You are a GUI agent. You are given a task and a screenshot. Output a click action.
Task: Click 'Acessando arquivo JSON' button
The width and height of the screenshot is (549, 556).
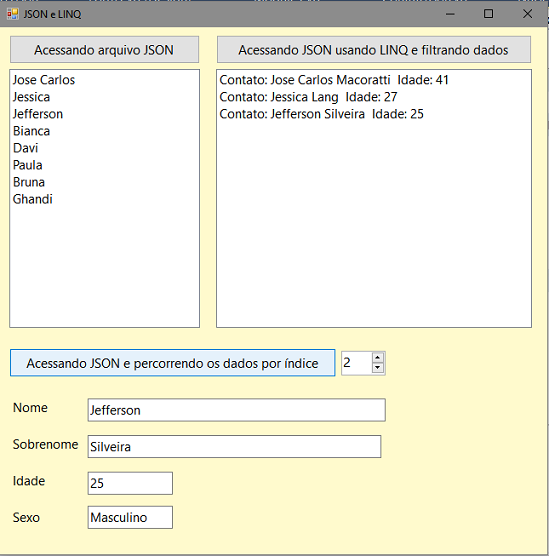pos(104,50)
